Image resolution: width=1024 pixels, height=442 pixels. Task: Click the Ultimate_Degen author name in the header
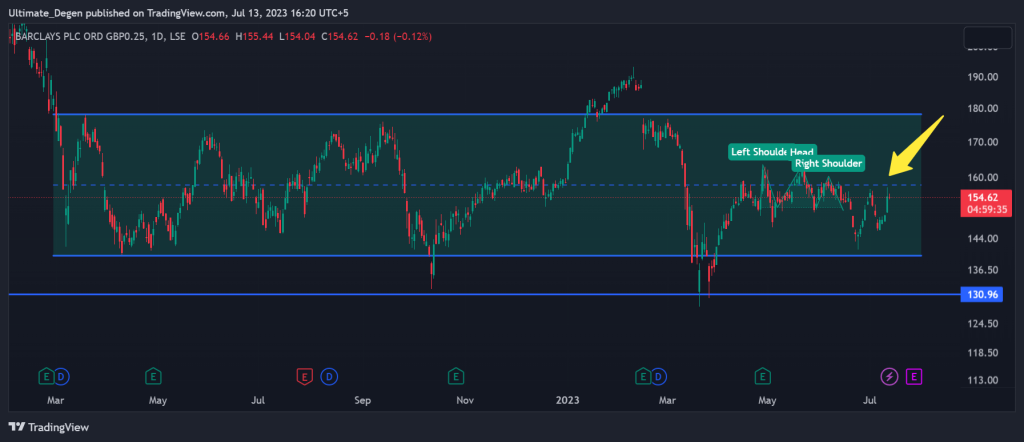coord(45,12)
